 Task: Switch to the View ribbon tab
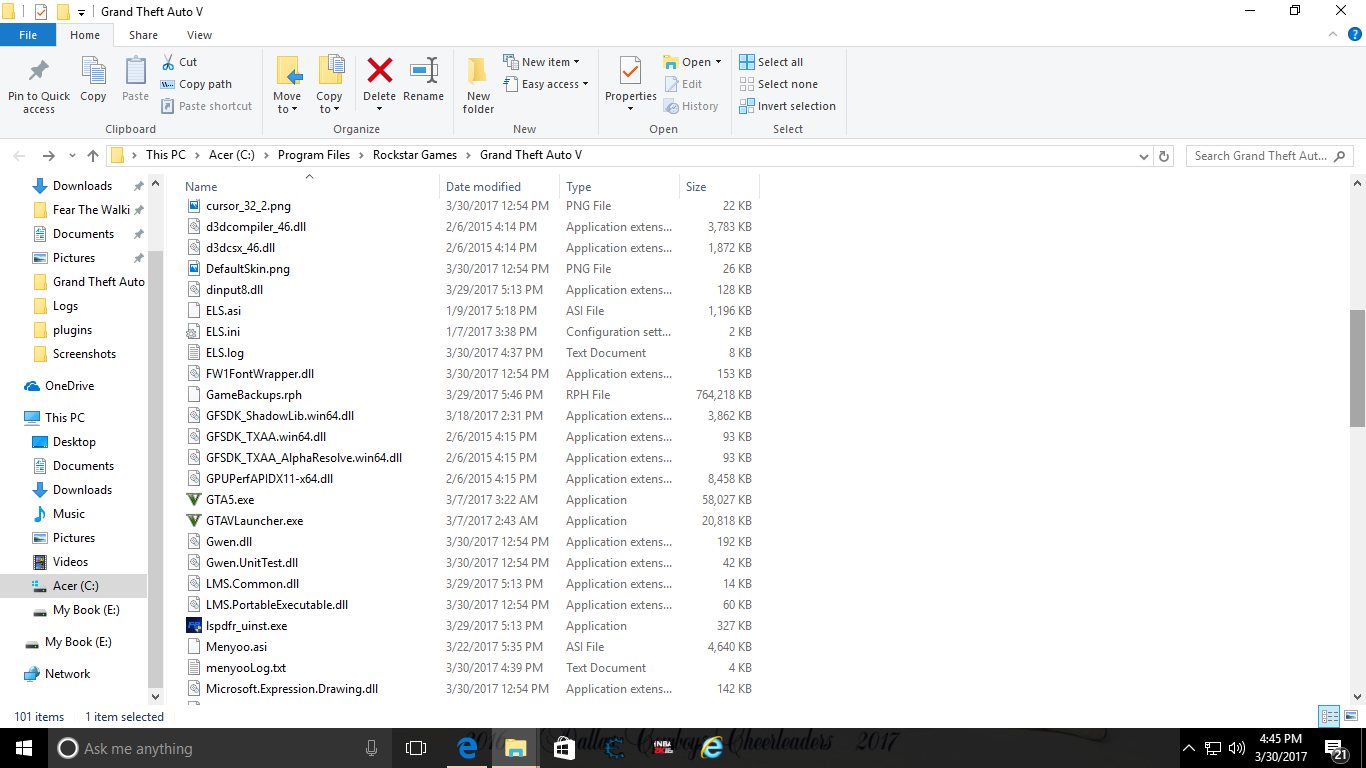pos(199,35)
